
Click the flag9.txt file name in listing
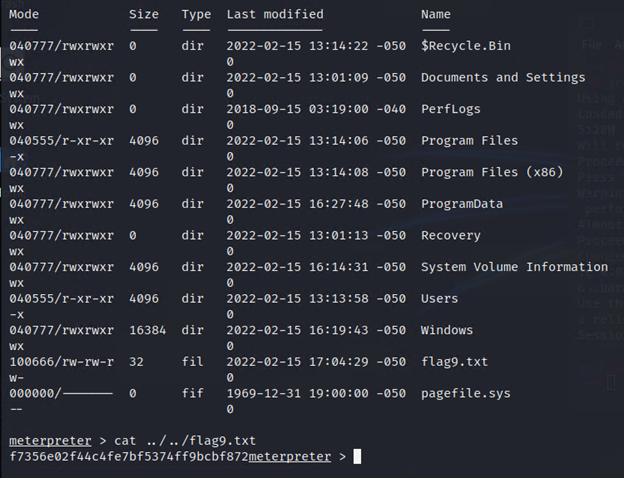point(454,362)
